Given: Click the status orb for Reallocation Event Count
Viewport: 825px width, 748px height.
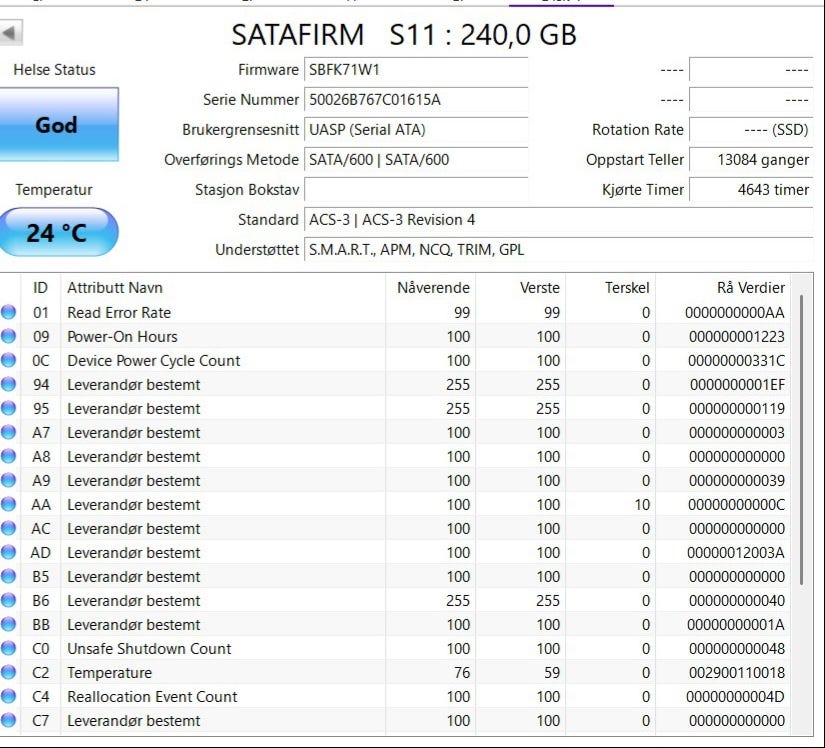Looking at the screenshot, I should click(x=9, y=697).
